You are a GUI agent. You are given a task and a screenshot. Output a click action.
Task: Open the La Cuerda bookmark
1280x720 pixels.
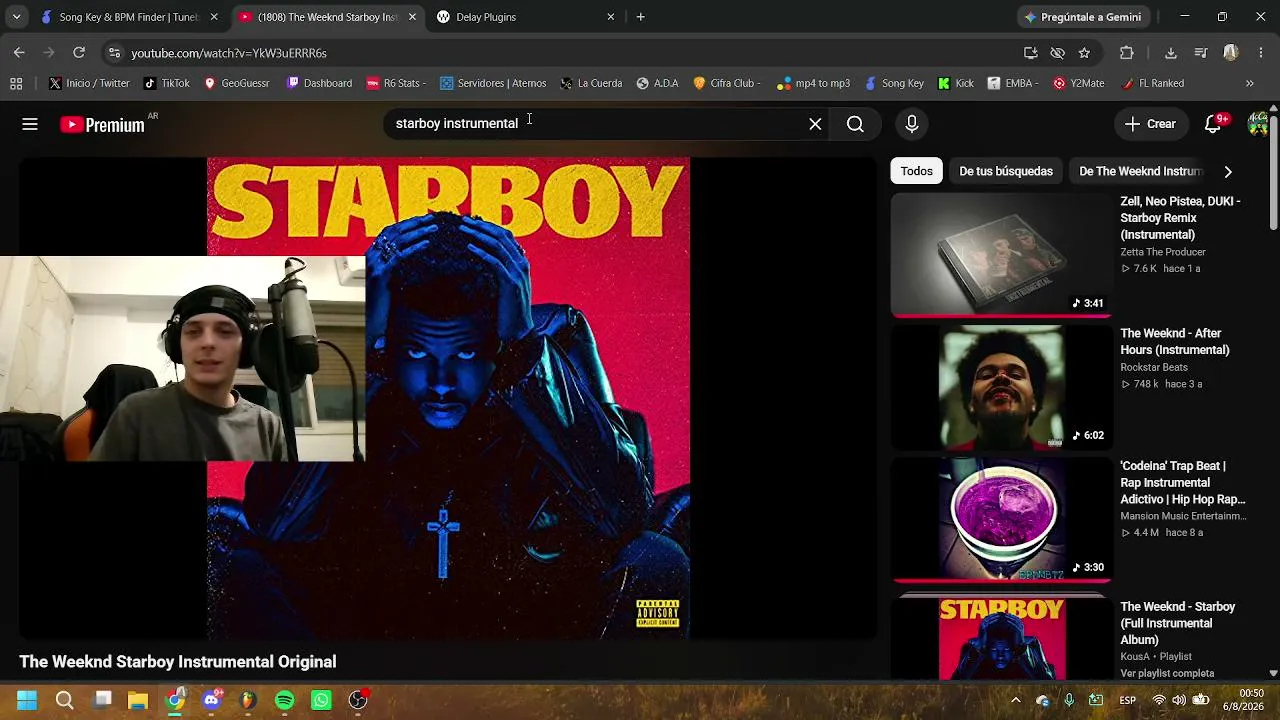click(591, 83)
